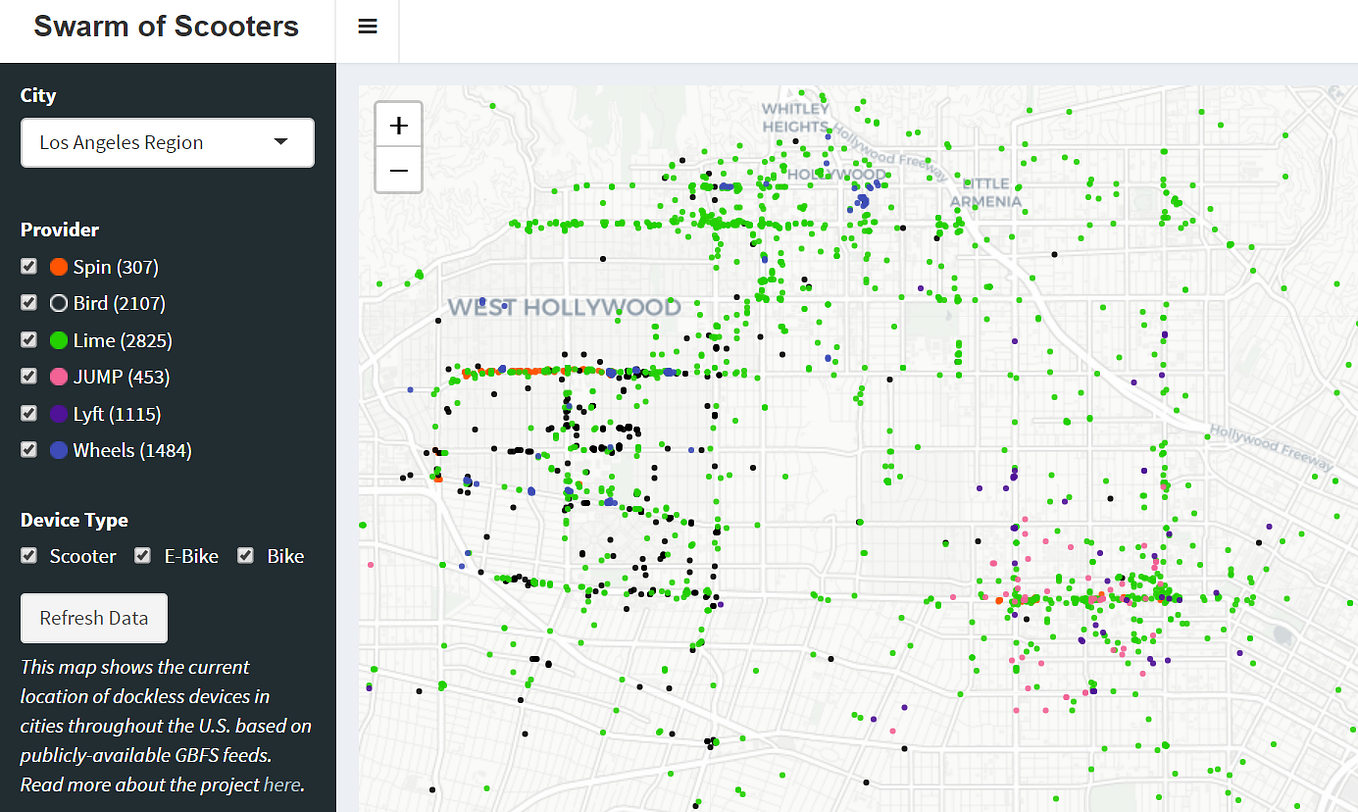The height and width of the screenshot is (812, 1358).
Task: Click the JUMP pink provider dot icon
Action: pyautogui.click(x=57, y=376)
